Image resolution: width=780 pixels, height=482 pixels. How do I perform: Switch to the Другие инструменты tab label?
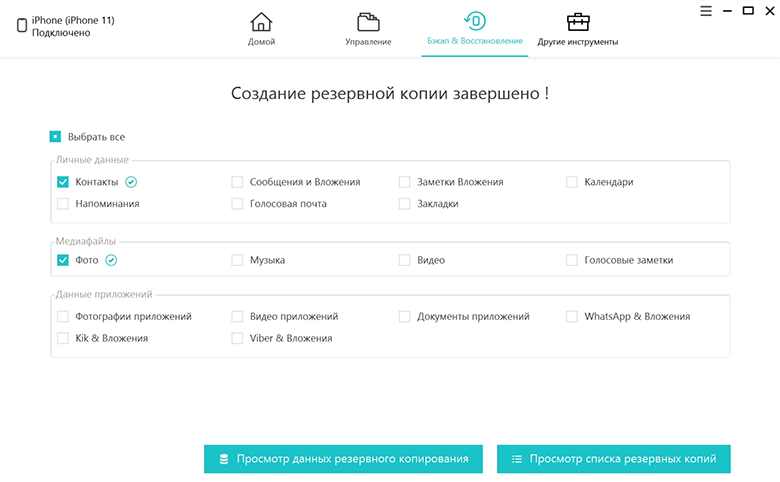tap(577, 42)
